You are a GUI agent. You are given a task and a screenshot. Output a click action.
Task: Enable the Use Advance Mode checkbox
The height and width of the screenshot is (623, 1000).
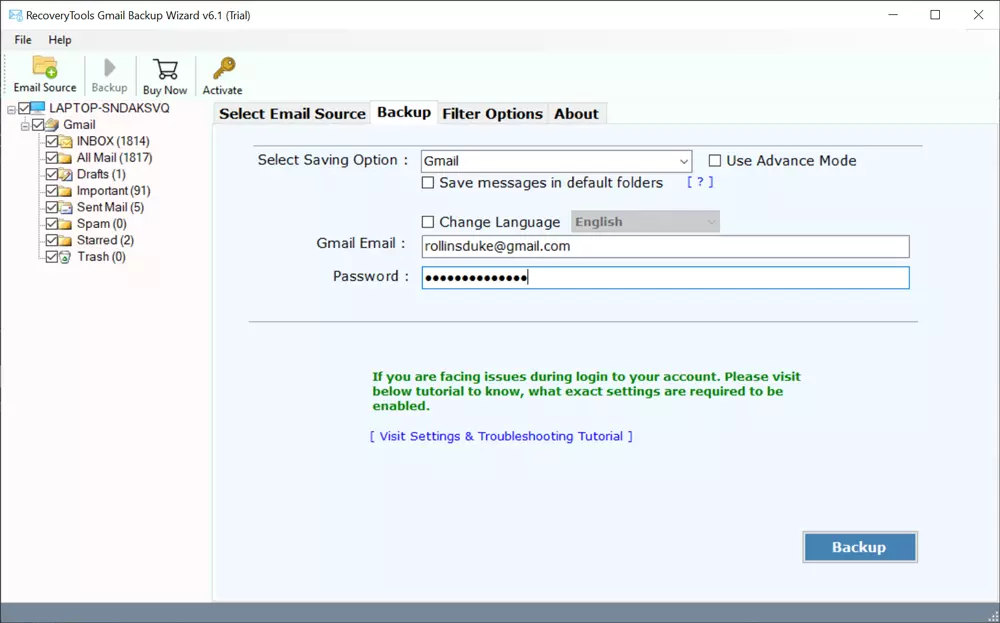pos(715,161)
